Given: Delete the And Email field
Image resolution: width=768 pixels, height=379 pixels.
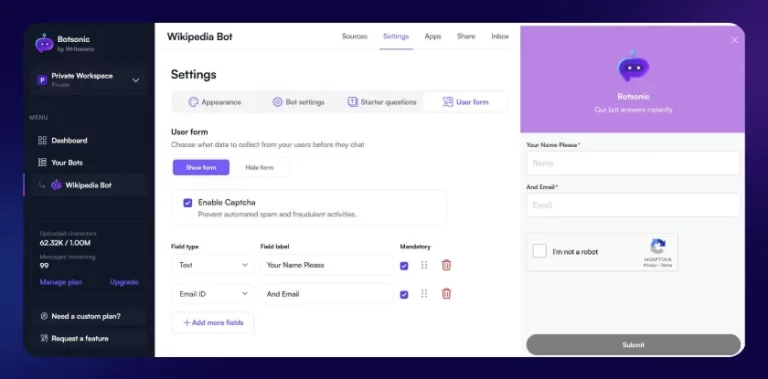Looking at the screenshot, I should 446,294.
